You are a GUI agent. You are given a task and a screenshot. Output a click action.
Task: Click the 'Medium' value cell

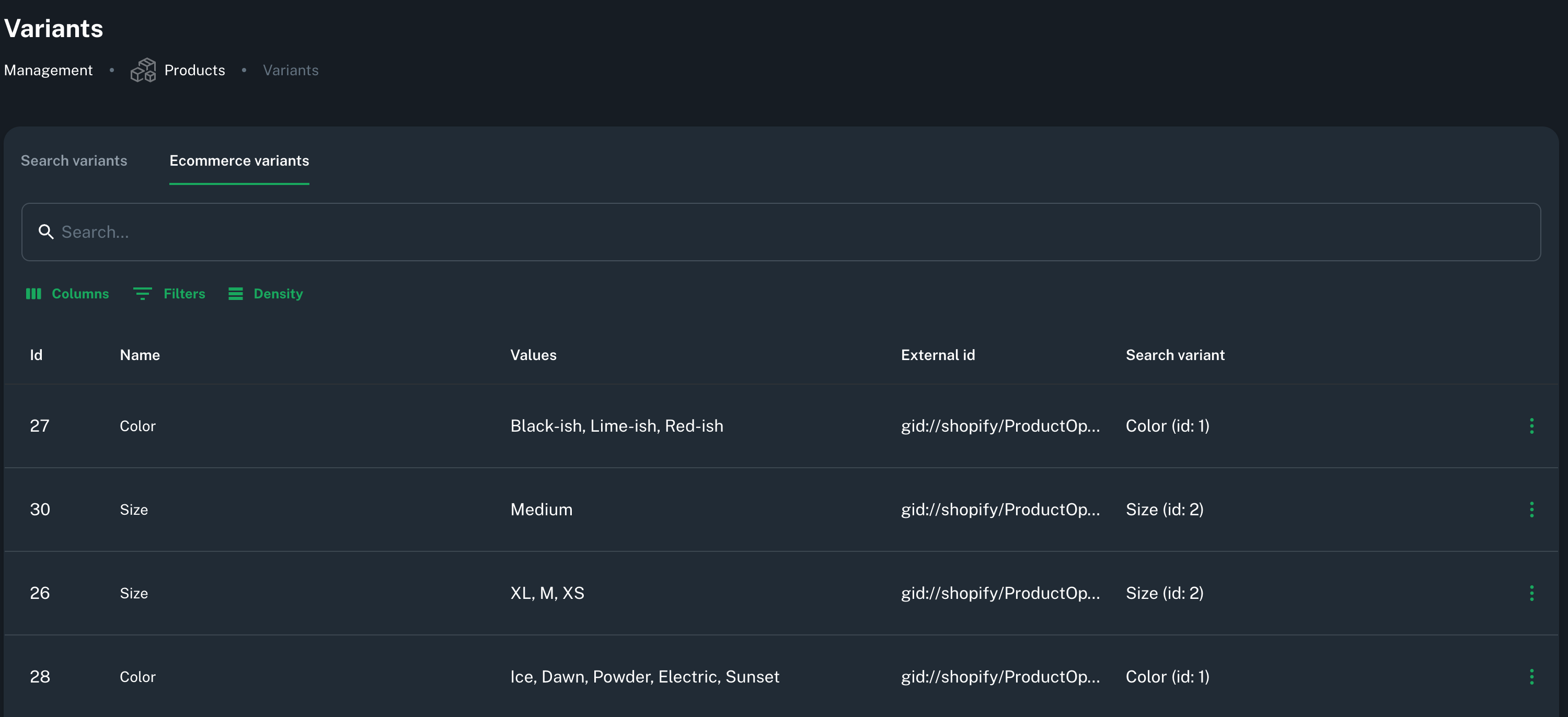tap(541, 510)
